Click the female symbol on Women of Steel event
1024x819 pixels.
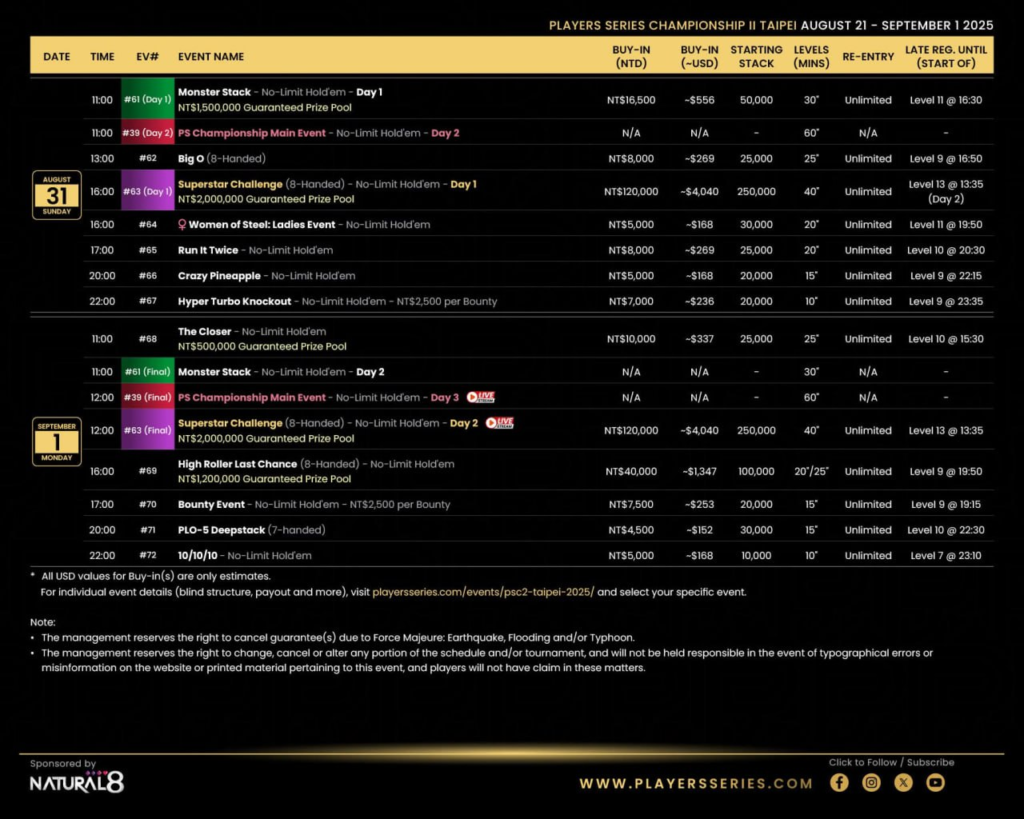[x=180, y=224]
